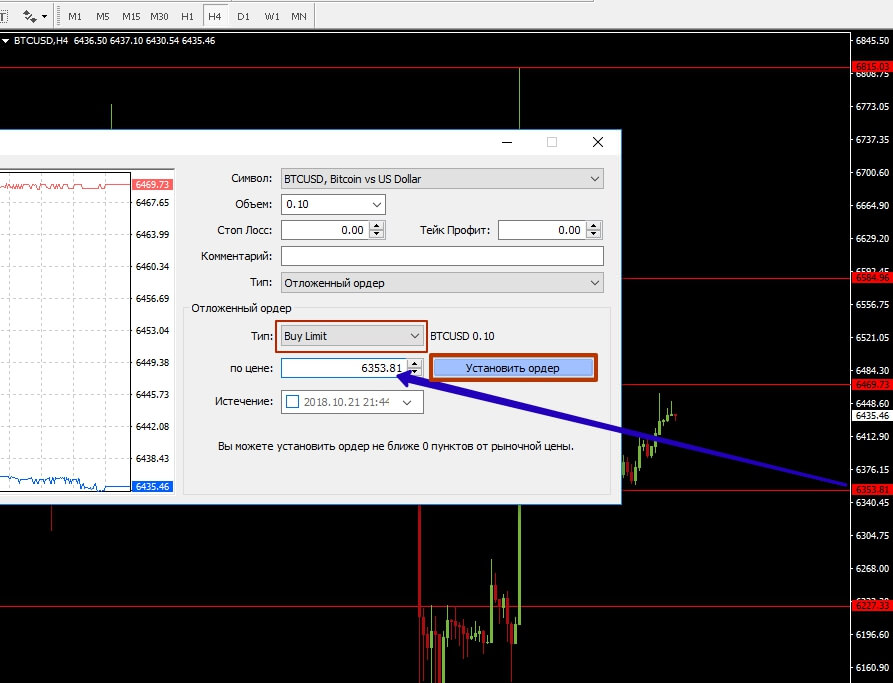This screenshot has height=683, width=893.
Task: Open the Символ BTCUSD dropdown
Action: (x=441, y=179)
